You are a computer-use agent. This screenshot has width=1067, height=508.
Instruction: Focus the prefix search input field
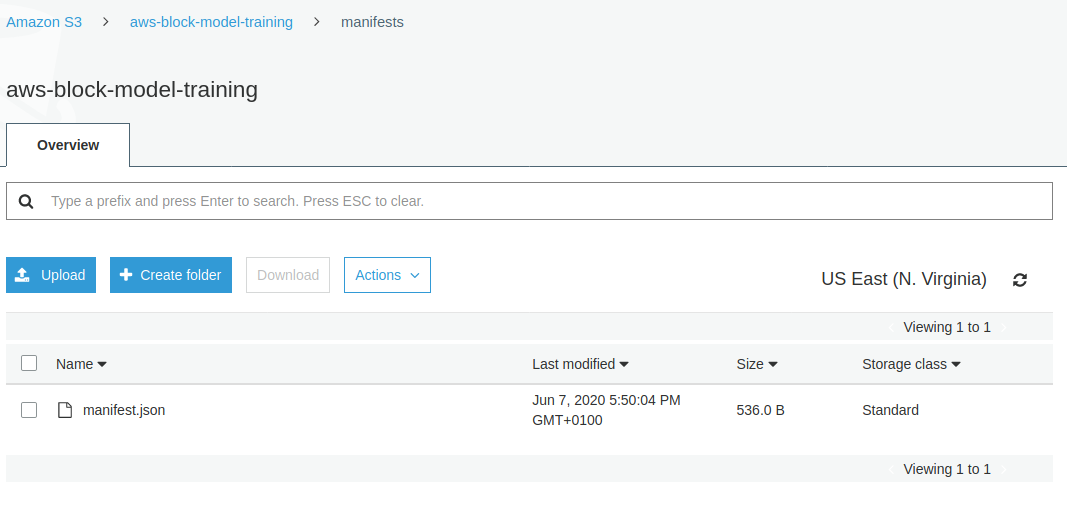coord(529,201)
